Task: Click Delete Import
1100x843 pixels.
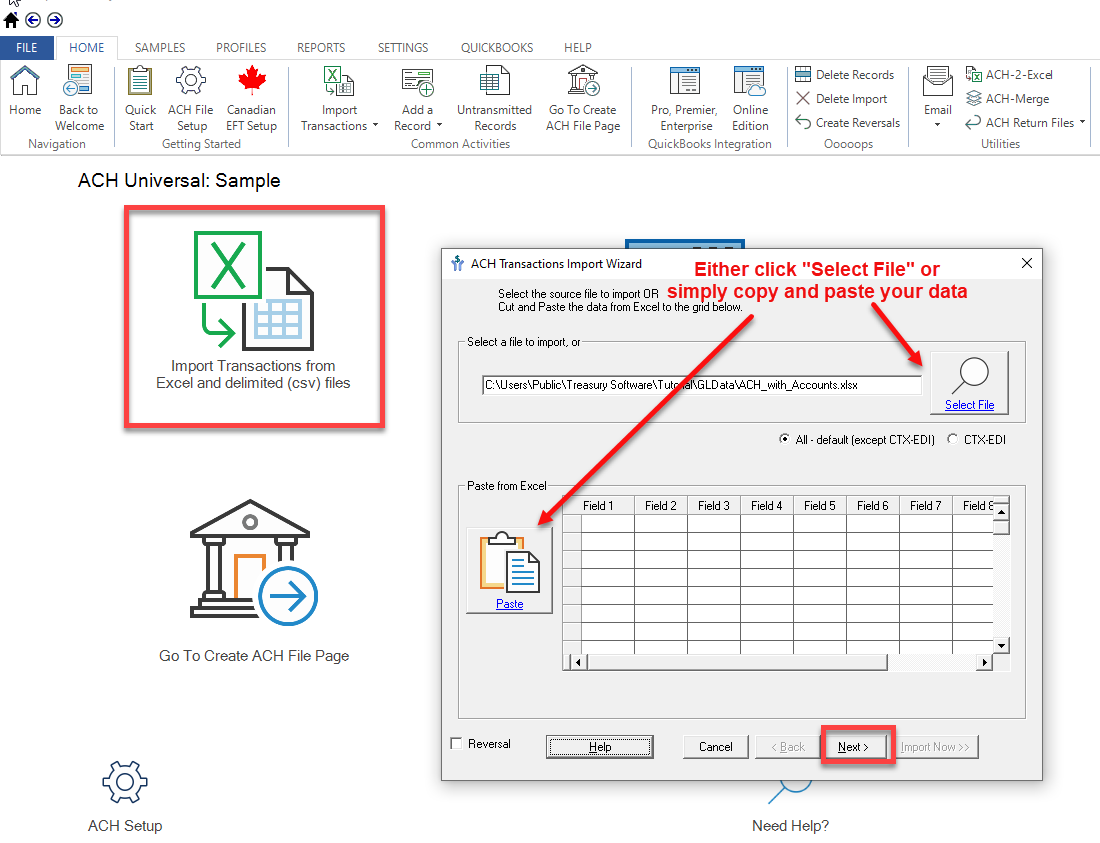Action: point(841,99)
